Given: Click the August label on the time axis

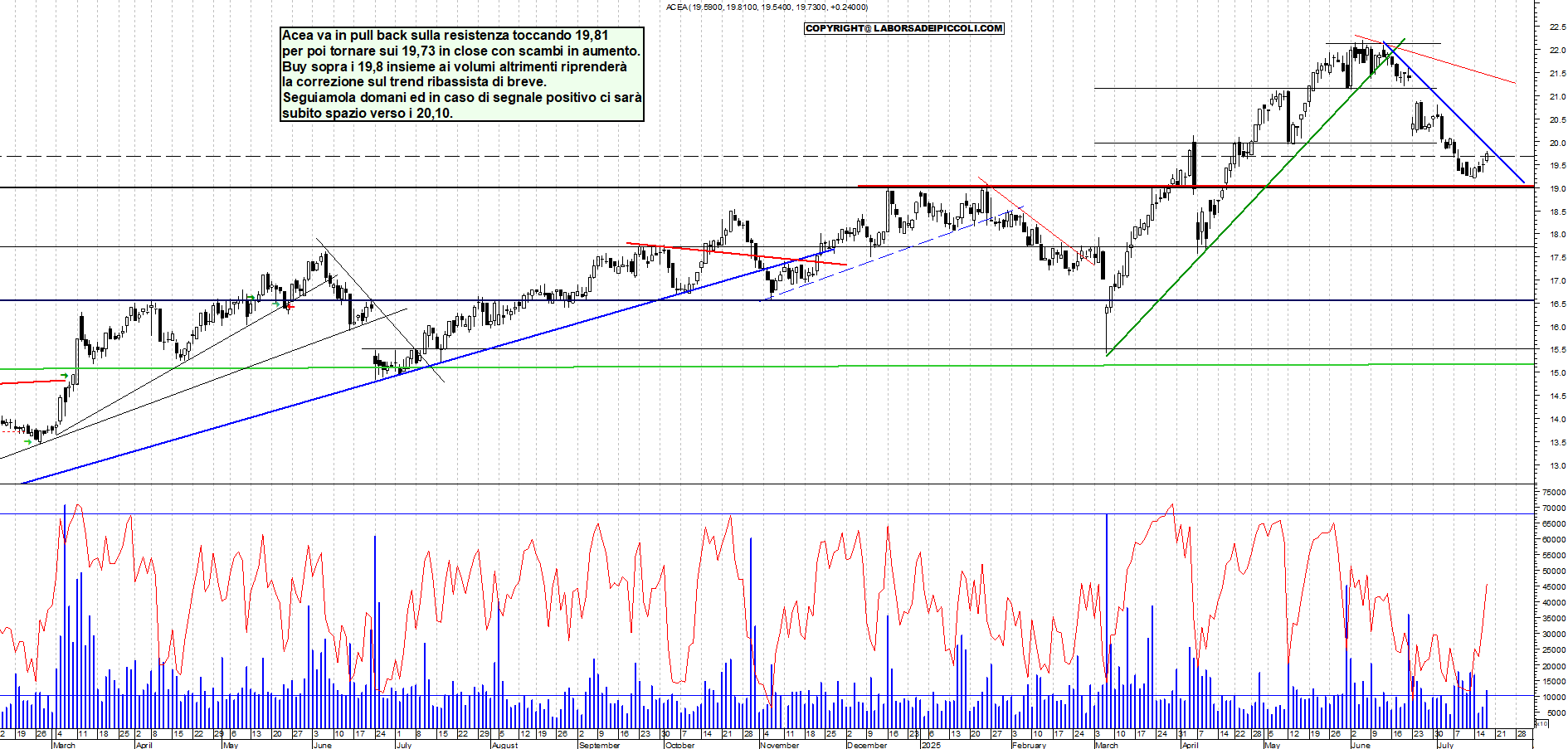Looking at the screenshot, I should (x=504, y=745).
